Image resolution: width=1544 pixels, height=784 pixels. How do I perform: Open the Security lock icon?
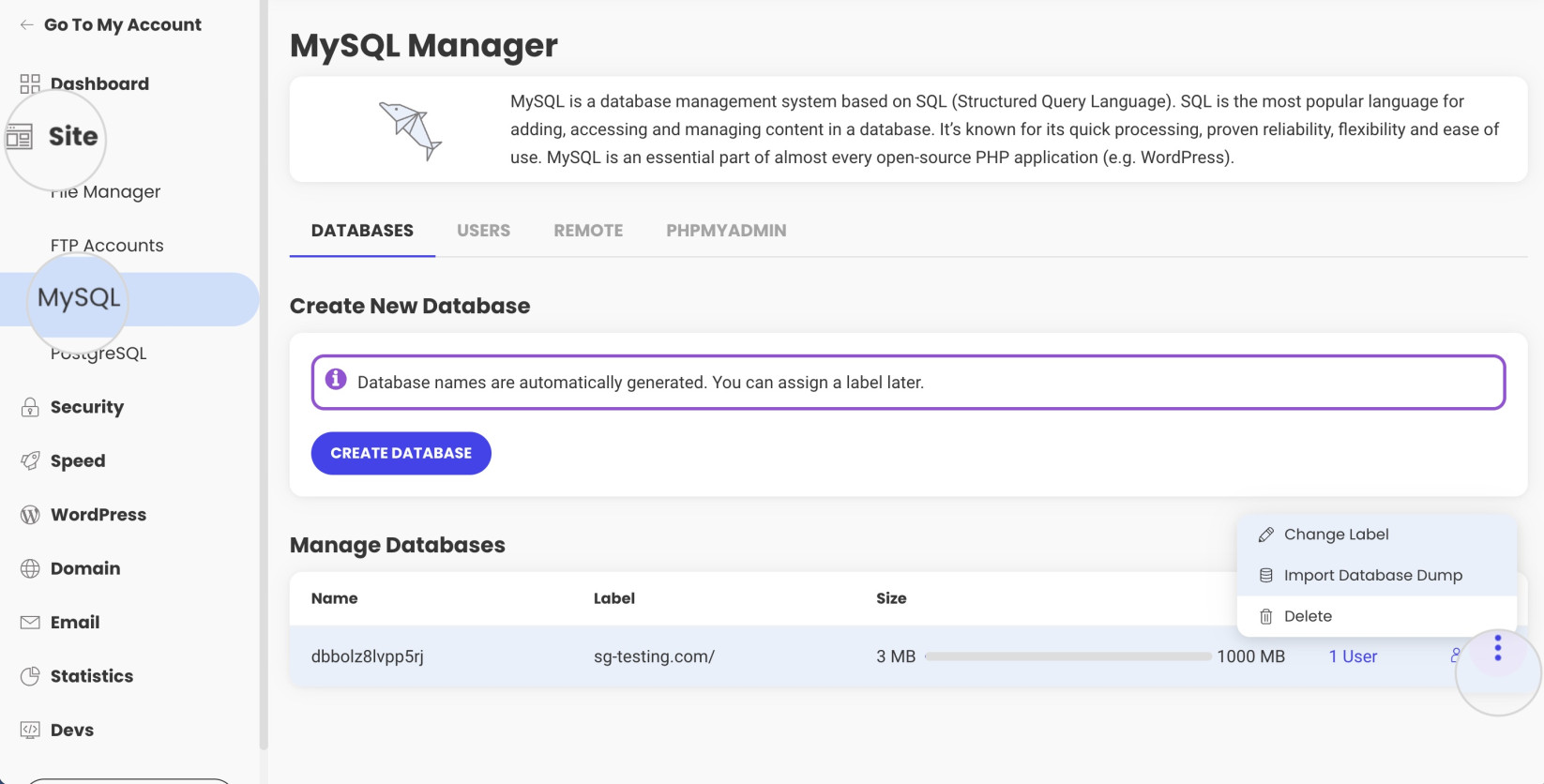30,407
